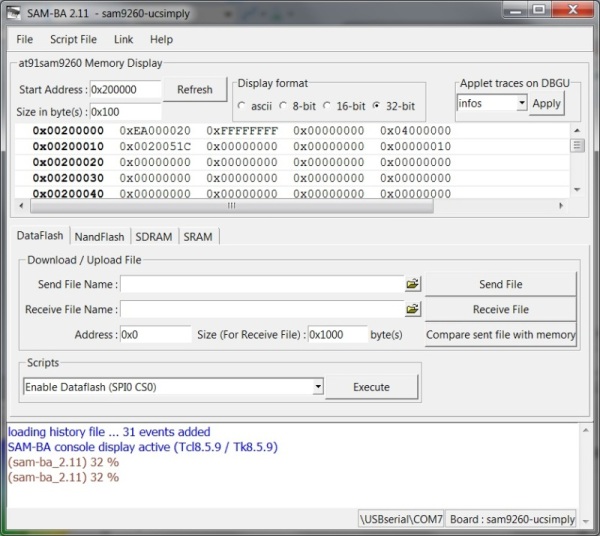The image size is (600, 536).
Task: Select the 8-bit display format
Action: (x=283, y=106)
